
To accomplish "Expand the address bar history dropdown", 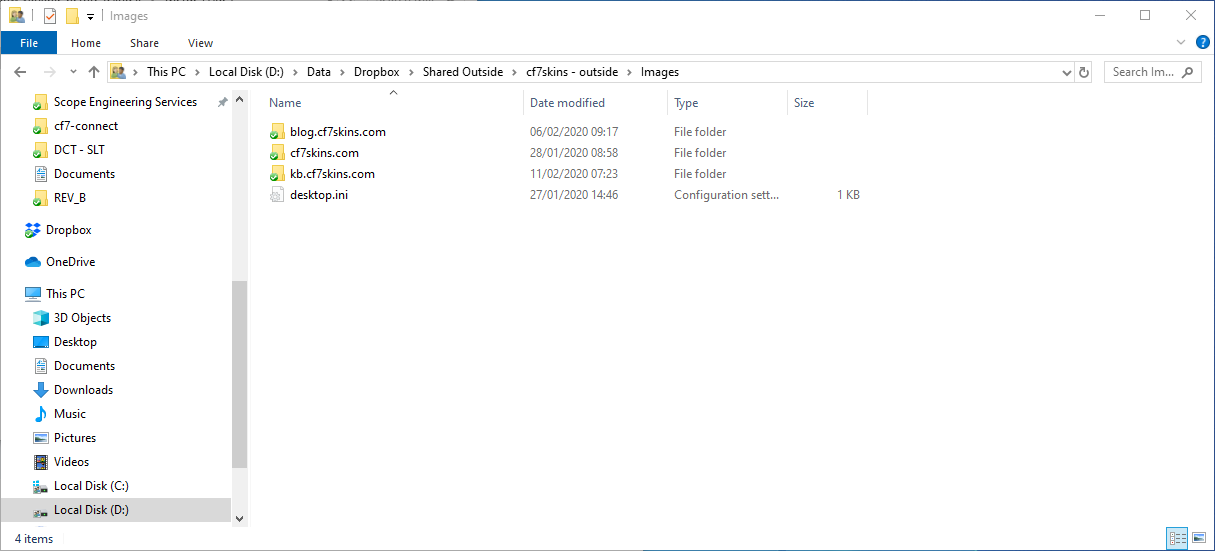I will point(1066,72).
